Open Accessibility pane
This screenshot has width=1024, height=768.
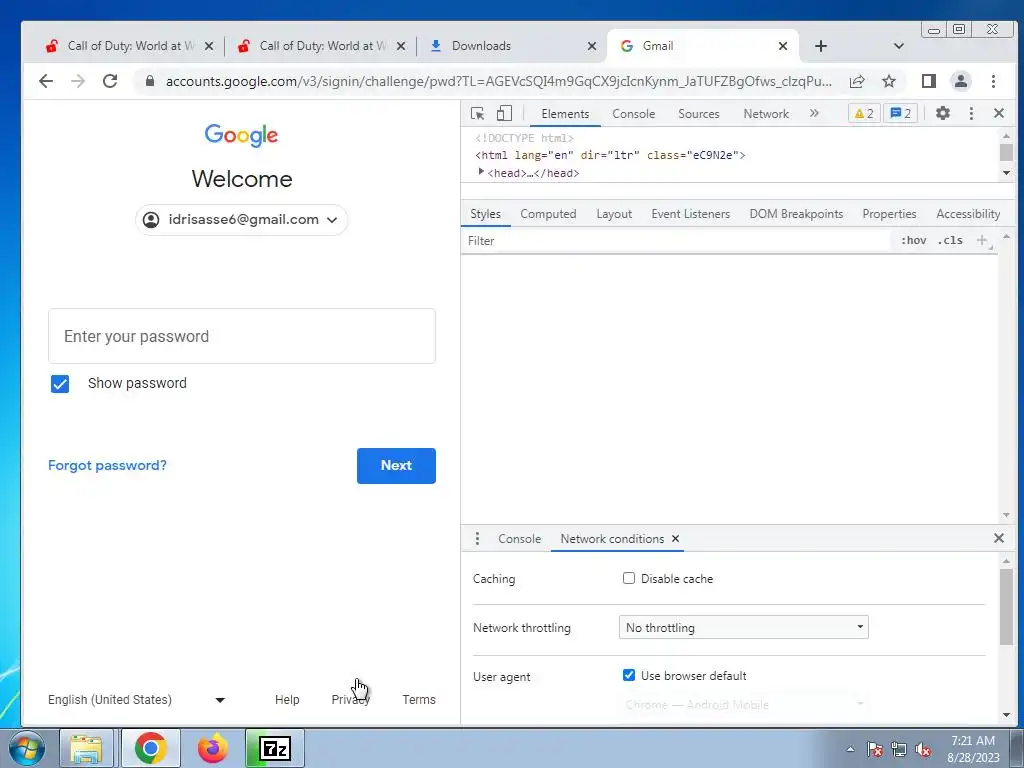click(x=968, y=214)
